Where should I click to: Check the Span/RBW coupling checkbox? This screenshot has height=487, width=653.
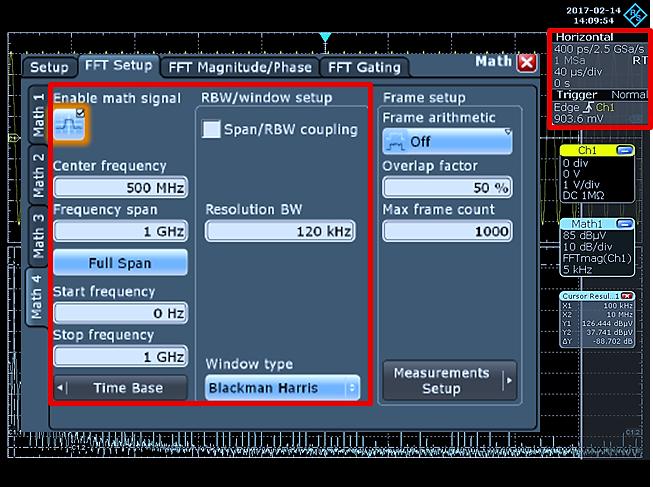[x=211, y=129]
